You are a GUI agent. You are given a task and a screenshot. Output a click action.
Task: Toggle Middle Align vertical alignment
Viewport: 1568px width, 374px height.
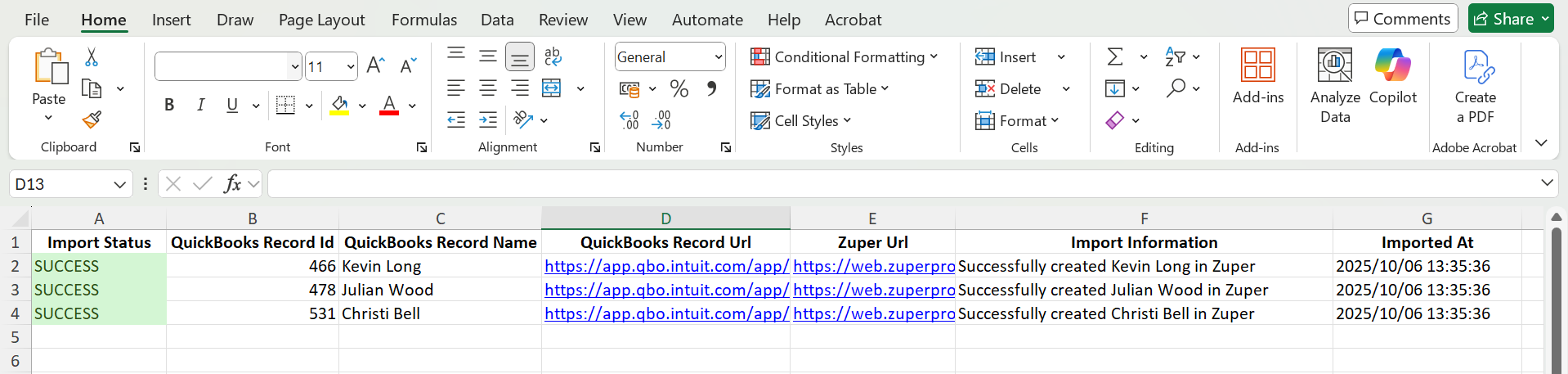488,56
